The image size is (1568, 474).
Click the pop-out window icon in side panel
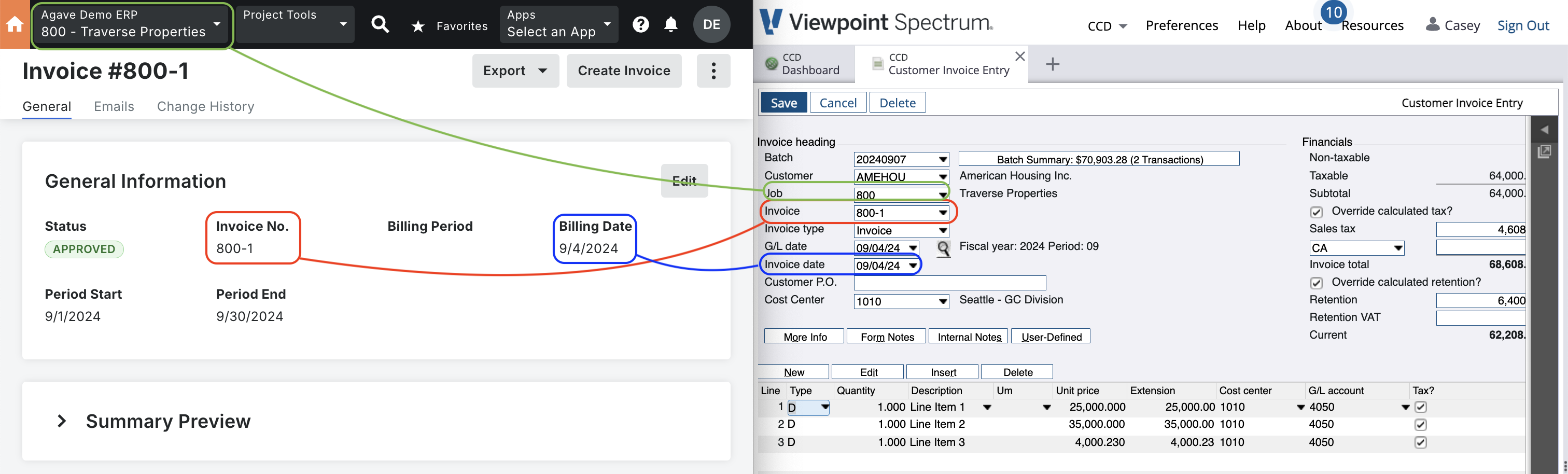[x=1544, y=151]
